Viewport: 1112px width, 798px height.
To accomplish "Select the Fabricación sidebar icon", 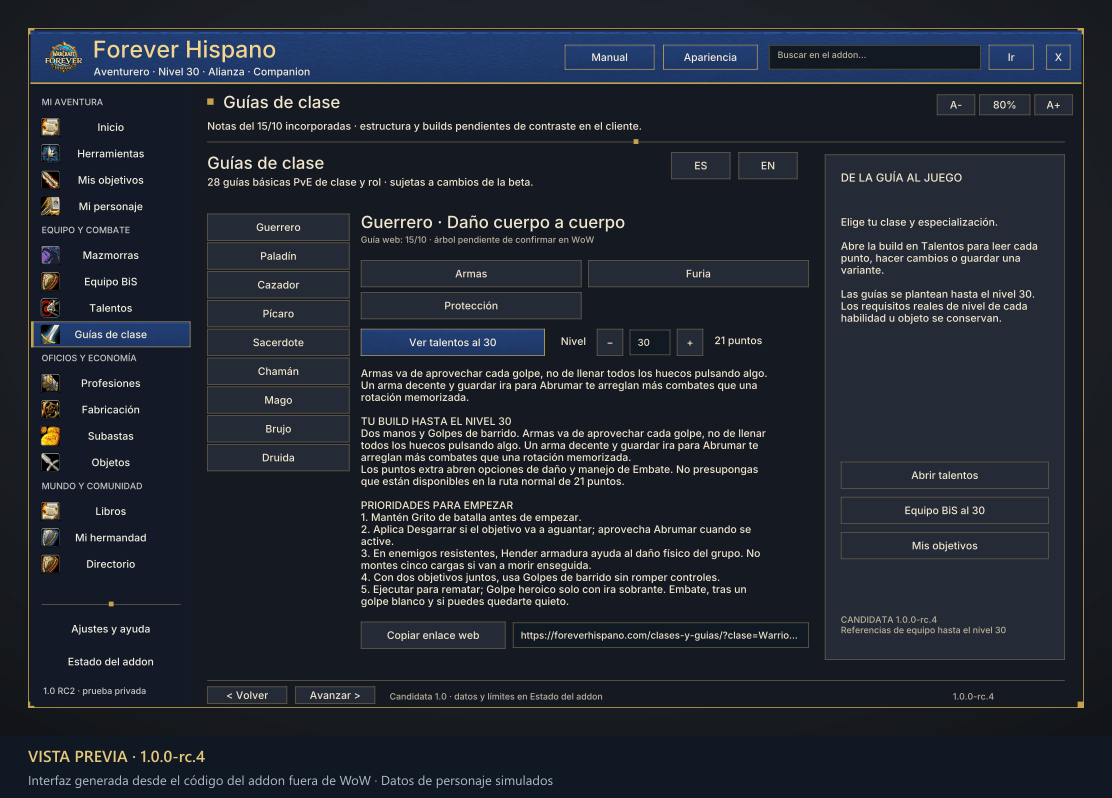I will tap(50, 409).
